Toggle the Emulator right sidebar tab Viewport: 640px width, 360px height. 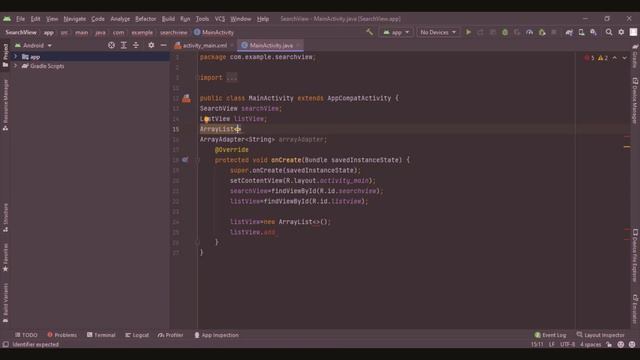635,309
